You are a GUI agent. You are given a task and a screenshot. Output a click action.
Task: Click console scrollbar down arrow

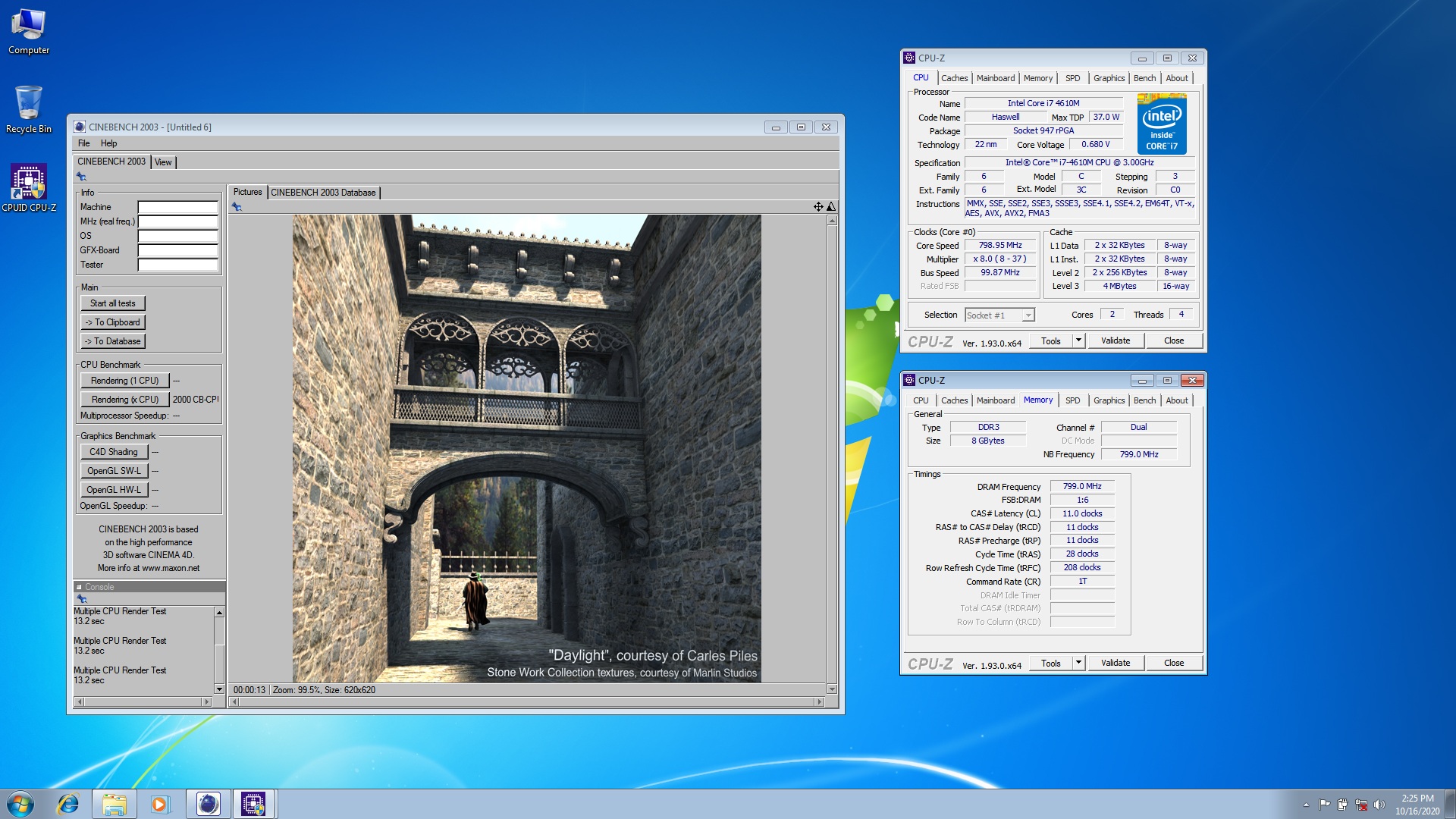(219, 689)
